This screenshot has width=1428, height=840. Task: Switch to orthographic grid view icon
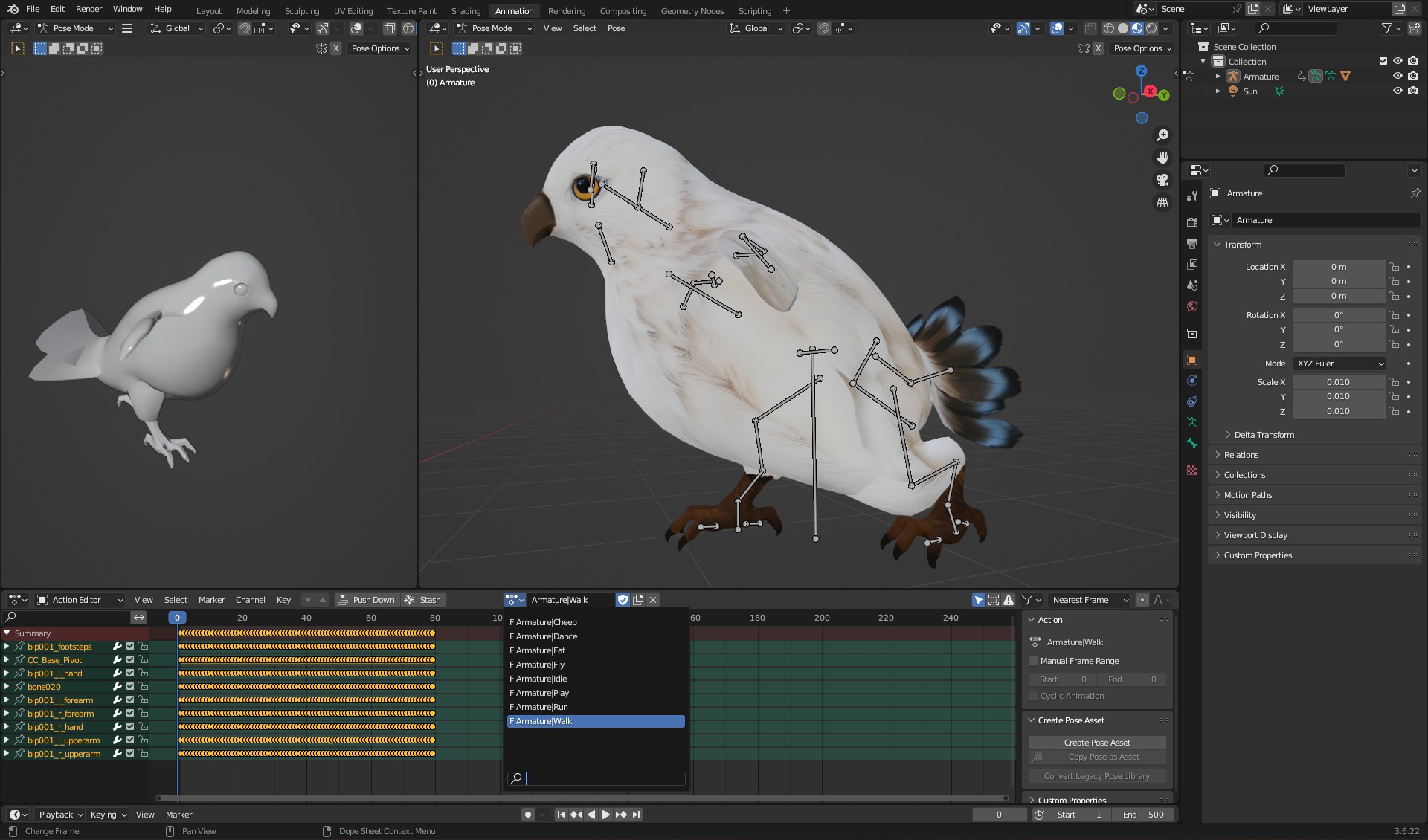pos(1162,202)
